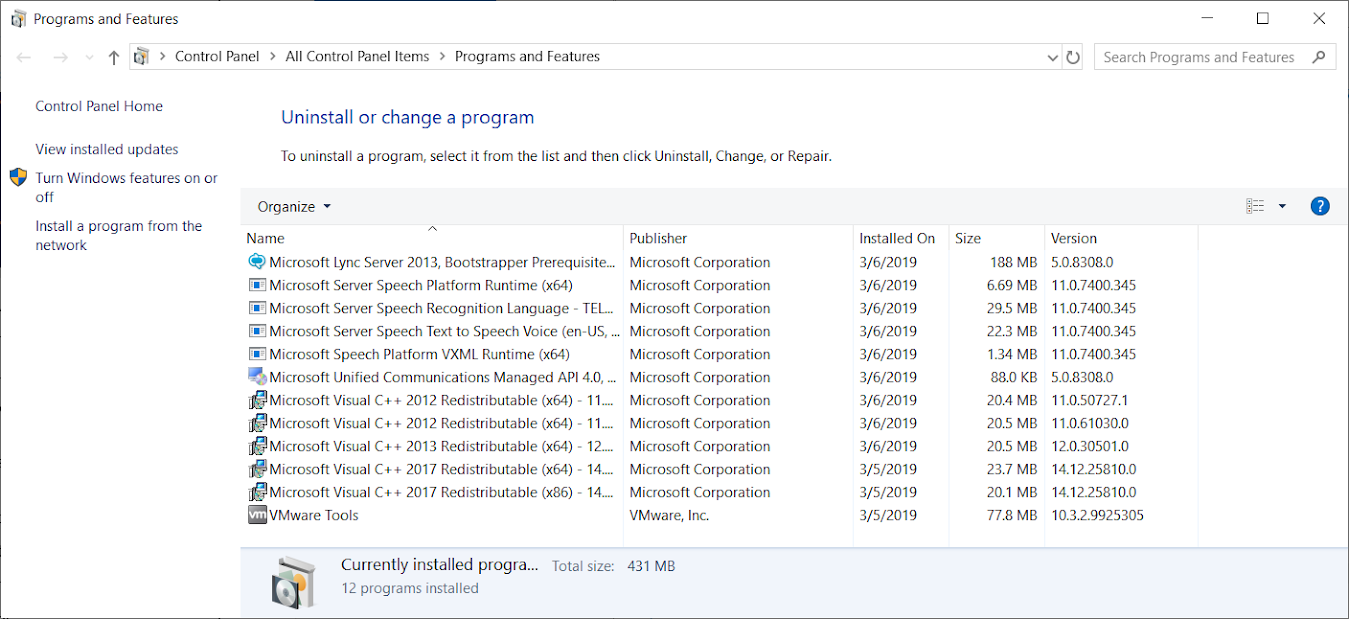Select the Speech Text to Speech Voice icon

[x=257, y=331]
